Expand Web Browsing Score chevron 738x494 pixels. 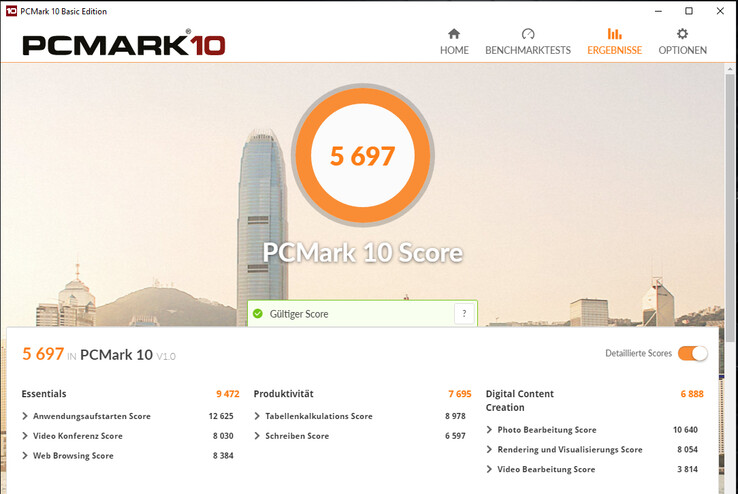[x=25, y=455]
